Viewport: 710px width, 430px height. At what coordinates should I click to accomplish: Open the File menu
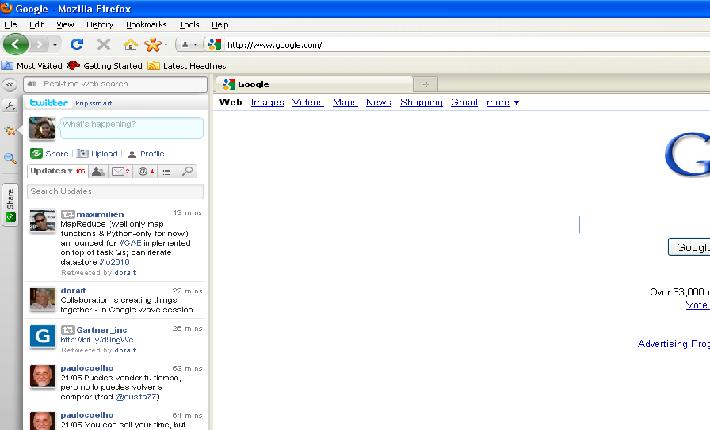(10, 24)
